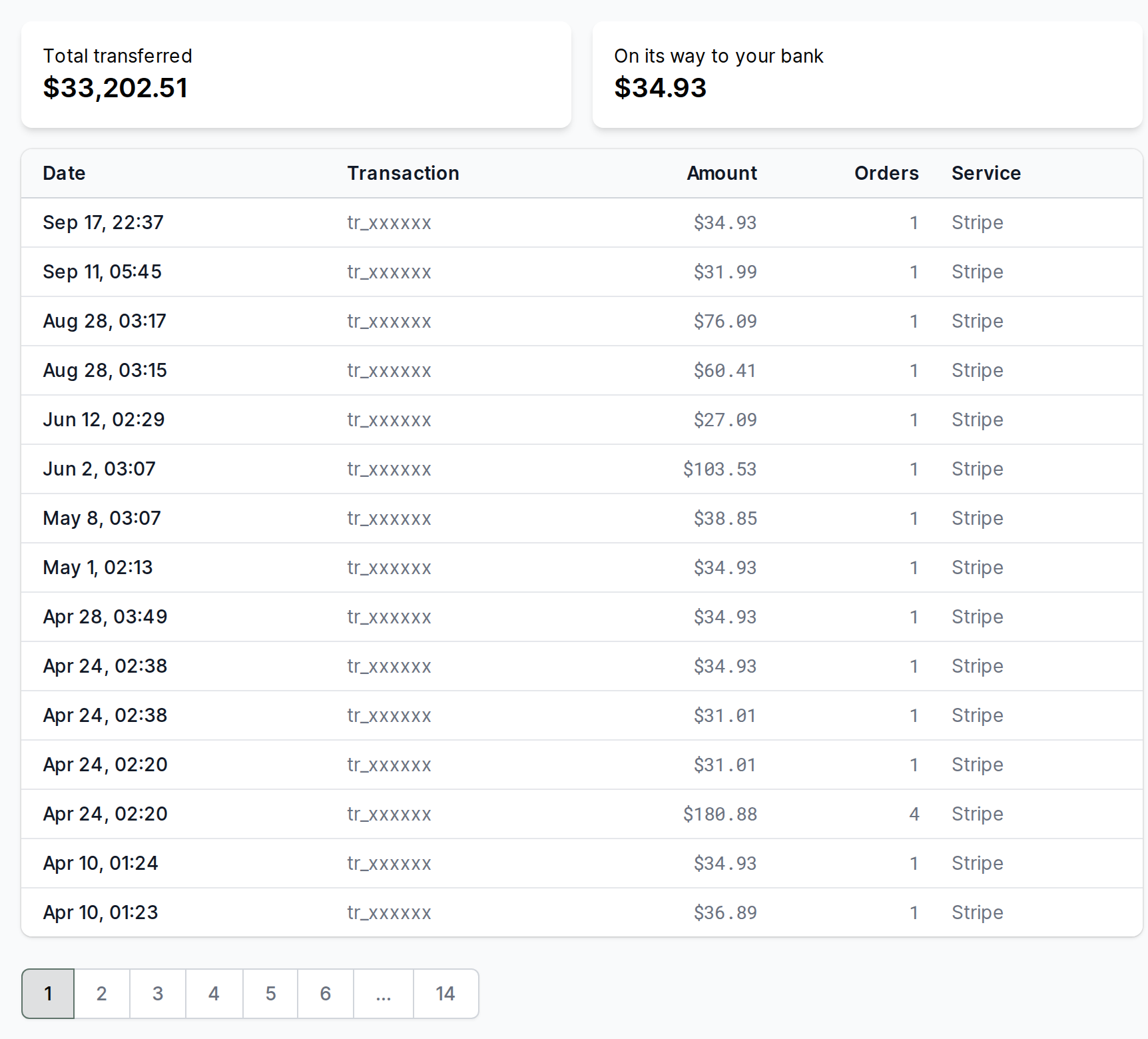This screenshot has height=1039, width=1148.
Task: Select the $36.89 amount
Action: pyautogui.click(x=725, y=912)
